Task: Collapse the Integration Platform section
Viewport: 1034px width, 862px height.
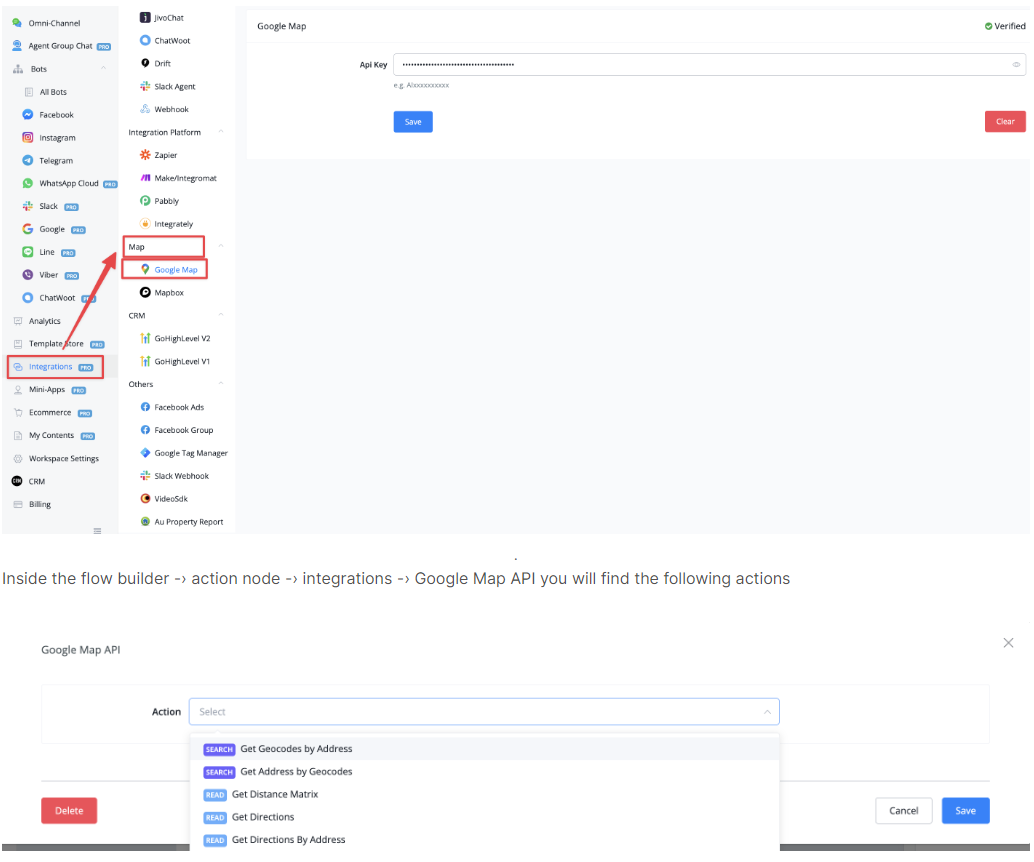Action: point(221,132)
